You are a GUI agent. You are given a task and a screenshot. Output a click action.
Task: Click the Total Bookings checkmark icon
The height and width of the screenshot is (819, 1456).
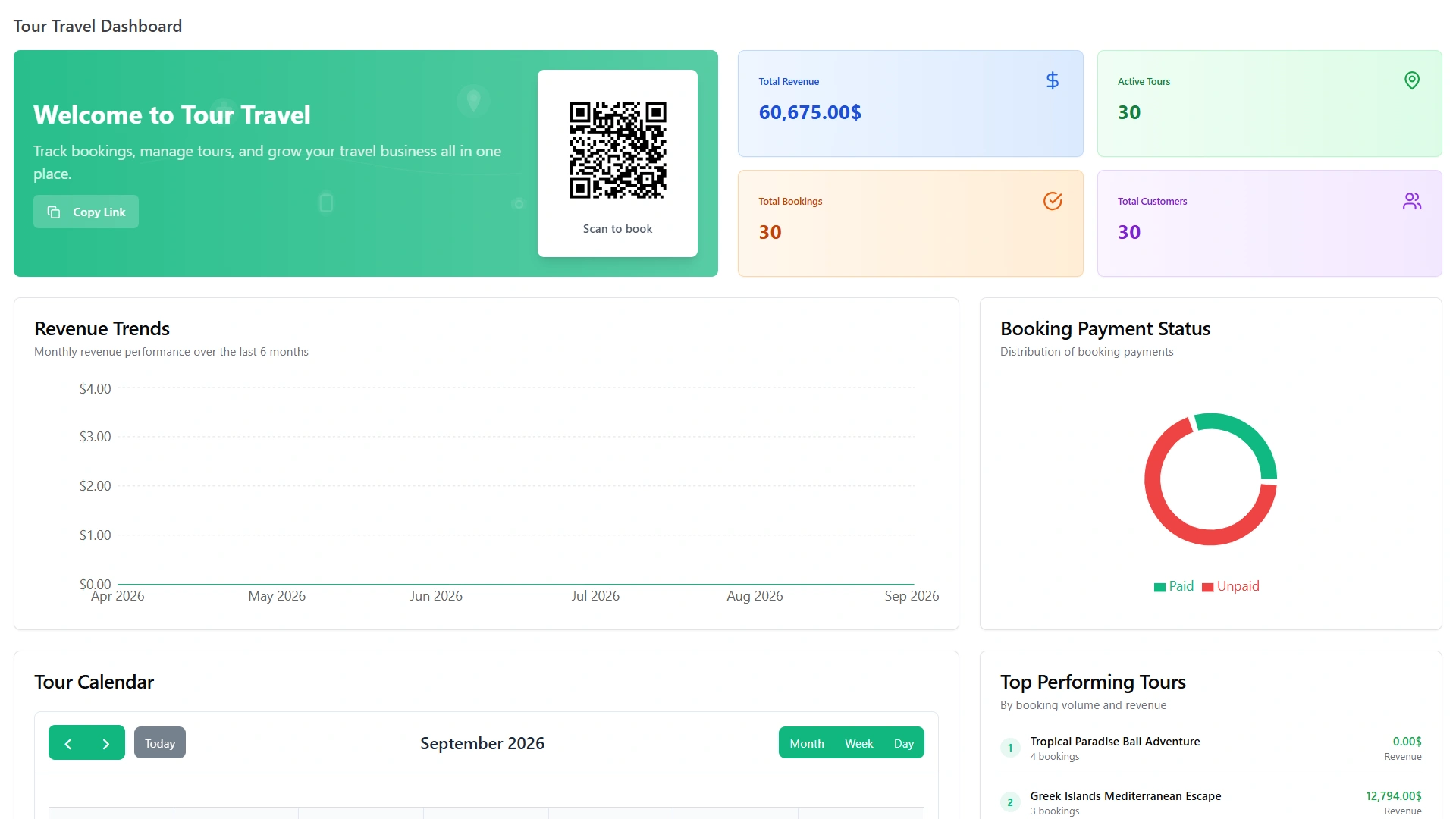coord(1052,201)
